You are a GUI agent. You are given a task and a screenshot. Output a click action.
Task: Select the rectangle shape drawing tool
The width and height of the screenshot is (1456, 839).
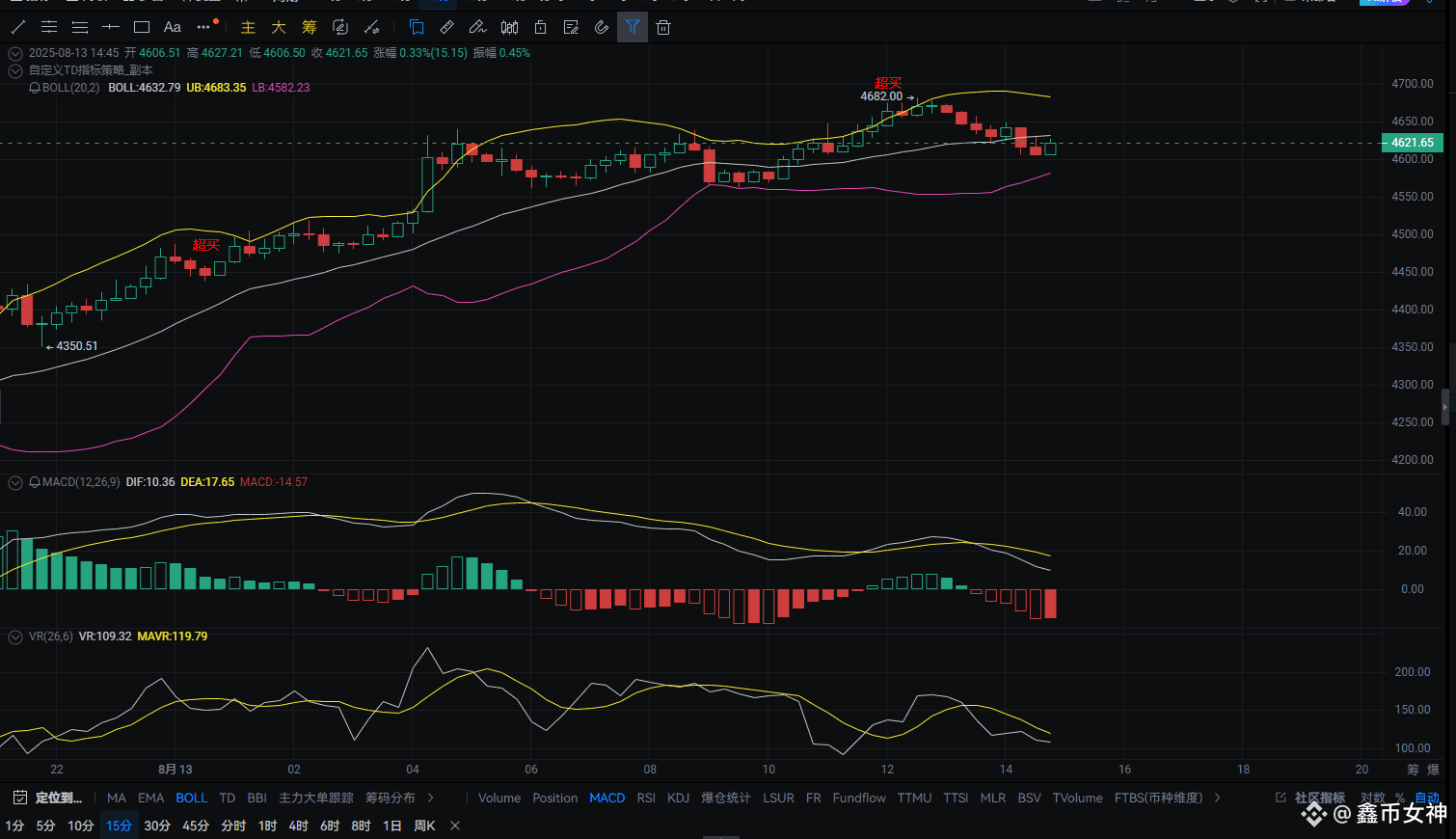tap(142, 27)
